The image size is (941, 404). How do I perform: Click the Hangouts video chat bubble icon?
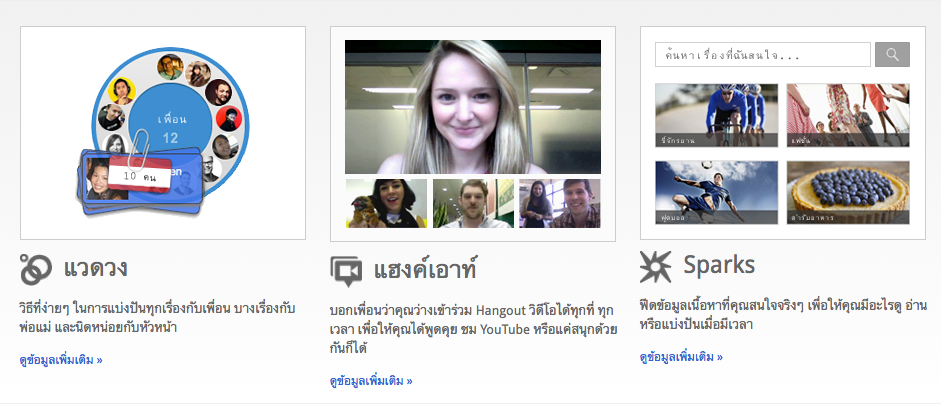click(346, 271)
